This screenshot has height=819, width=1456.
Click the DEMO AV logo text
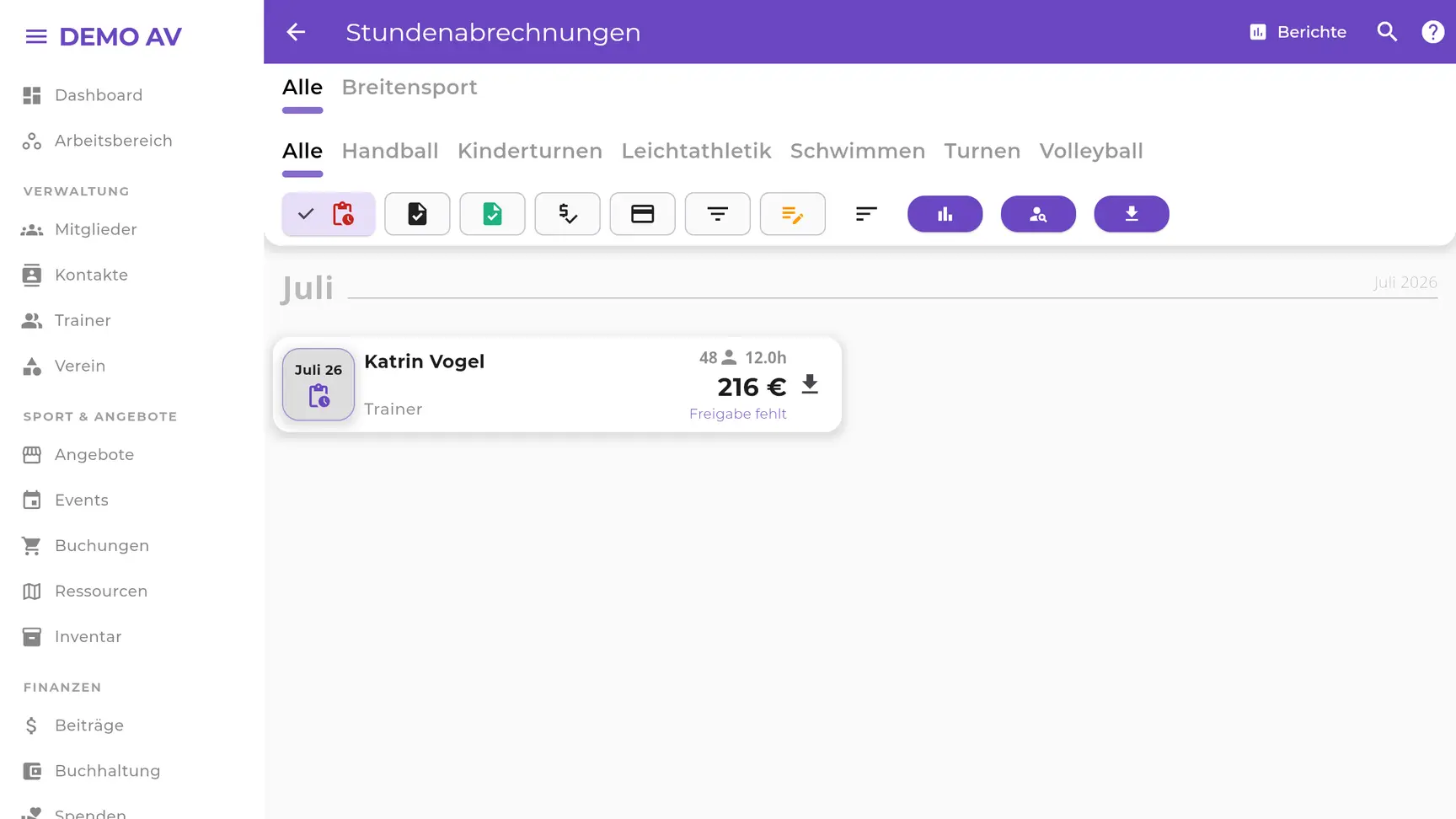[120, 36]
